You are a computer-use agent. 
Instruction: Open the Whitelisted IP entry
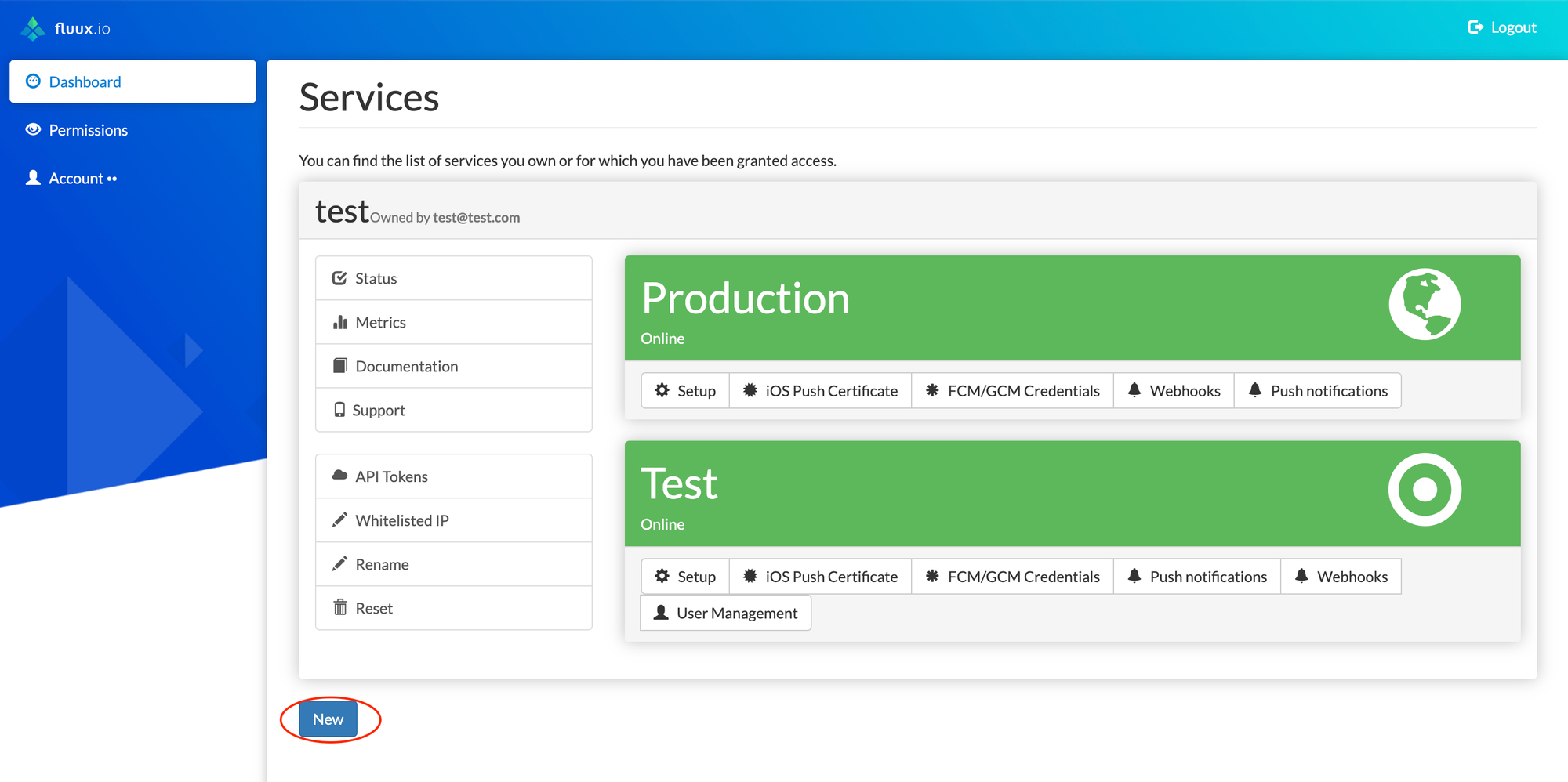click(x=453, y=520)
